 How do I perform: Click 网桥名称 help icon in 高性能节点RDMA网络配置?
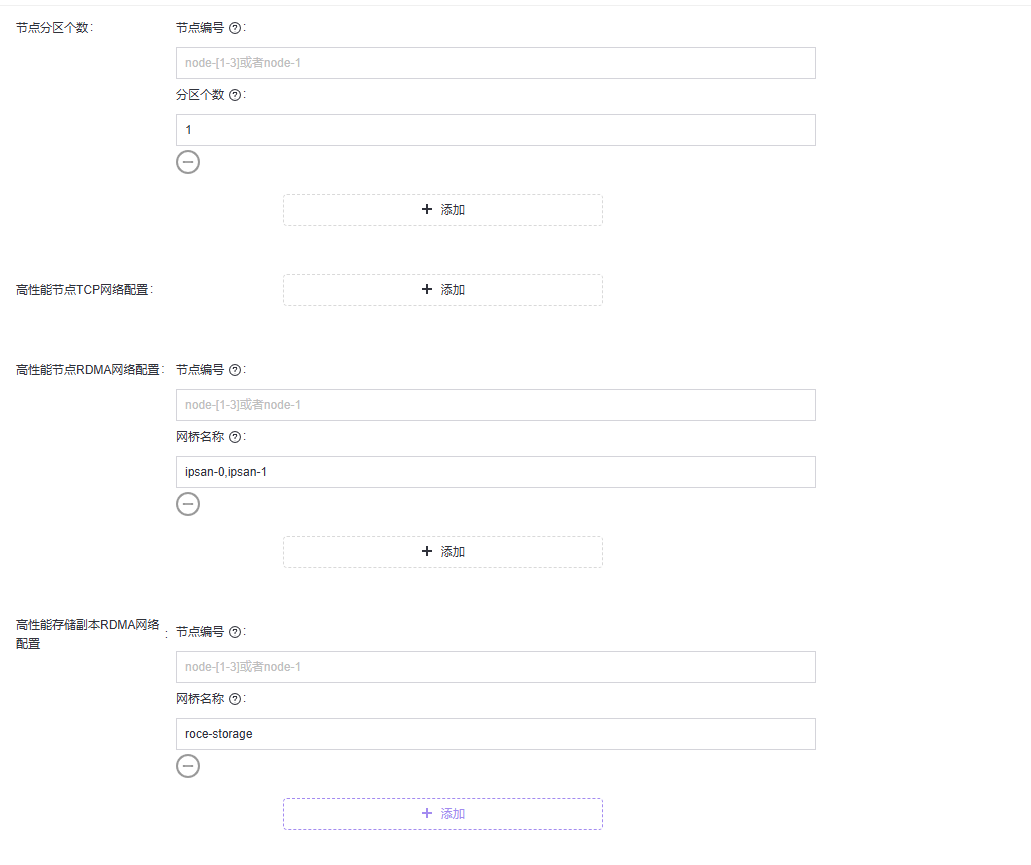pyautogui.click(x=235, y=437)
